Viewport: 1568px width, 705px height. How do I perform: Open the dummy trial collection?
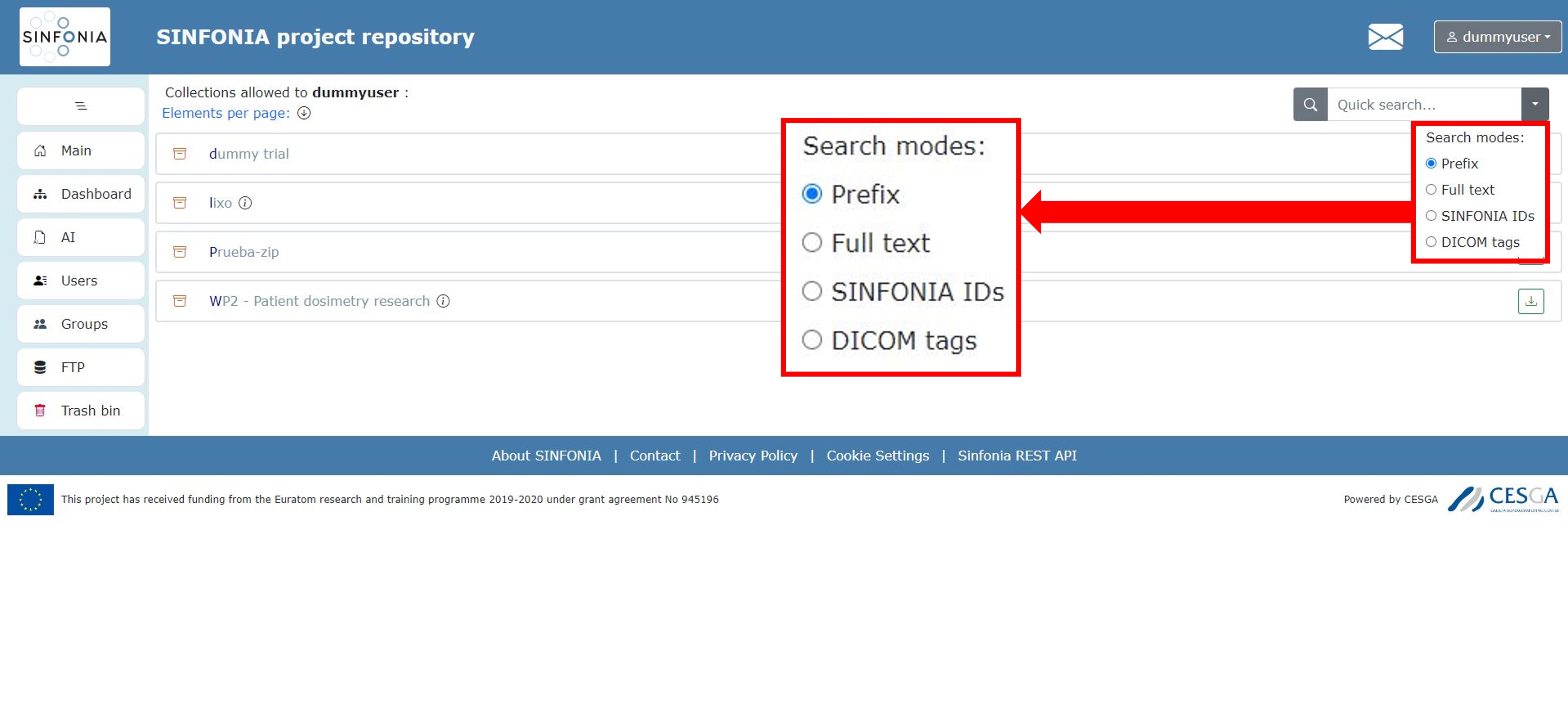tap(248, 154)
